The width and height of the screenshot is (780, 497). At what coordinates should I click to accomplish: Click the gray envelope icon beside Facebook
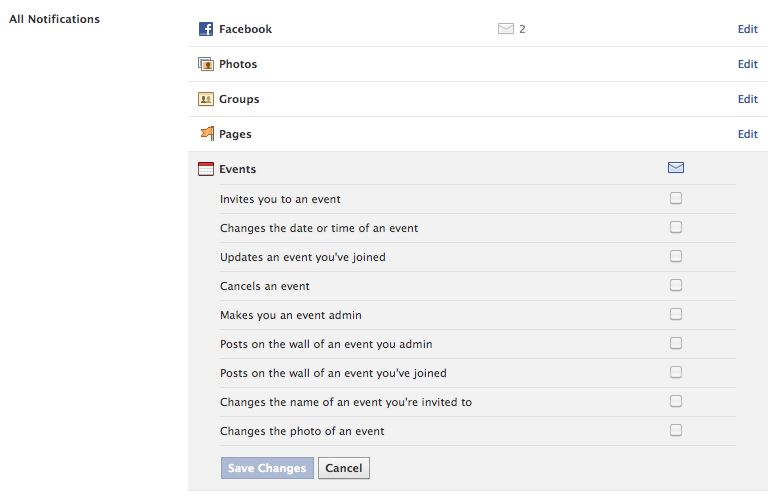505,29
